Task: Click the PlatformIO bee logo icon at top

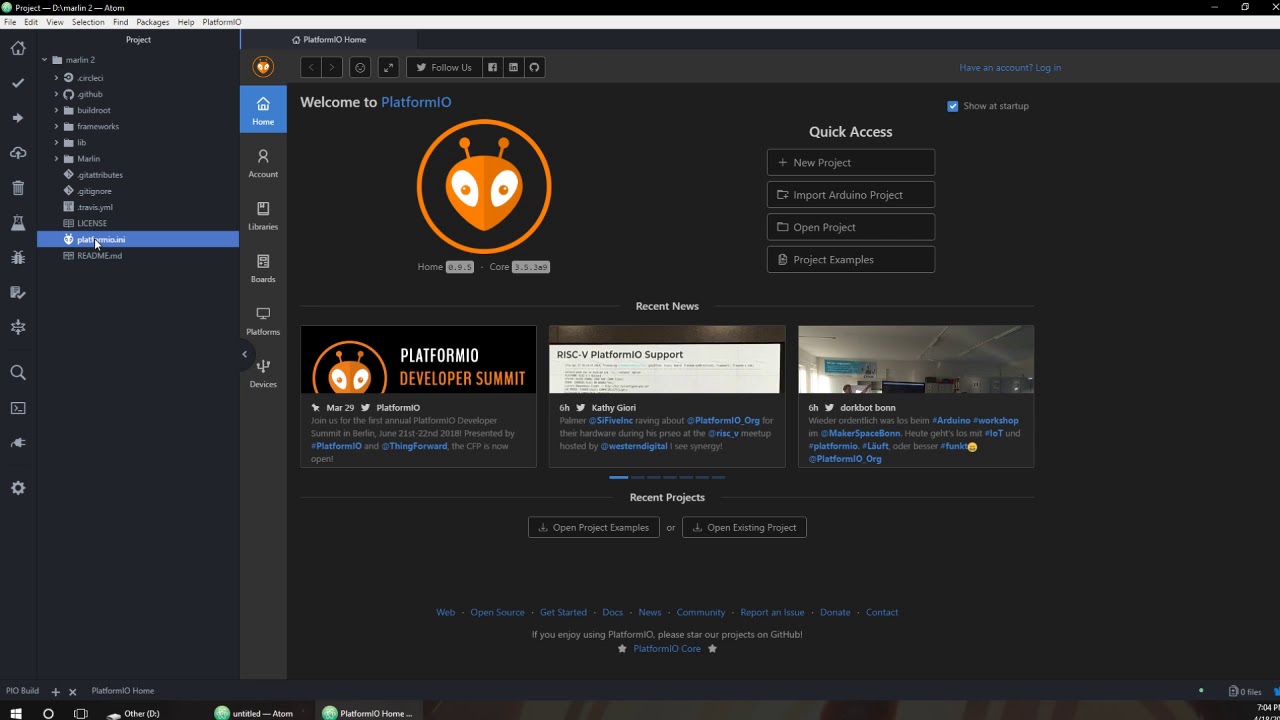Action: click(263, 67)
